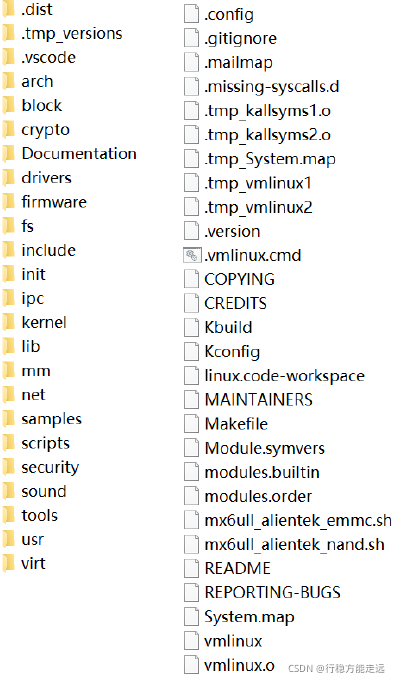This screenshot has height=682, width=400.
Task: Click the .tmp_kallsyms1.o file name
Action: point(267,111)
